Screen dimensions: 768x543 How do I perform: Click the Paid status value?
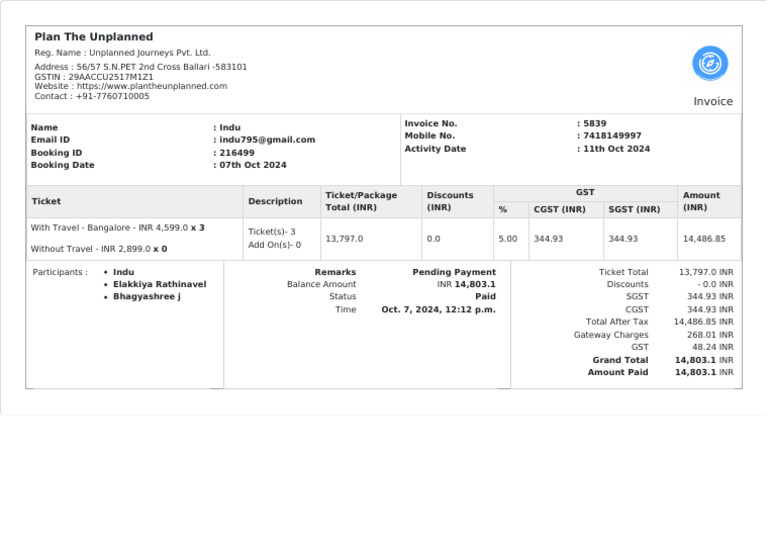pyautogui.click(x=485, y=297)
